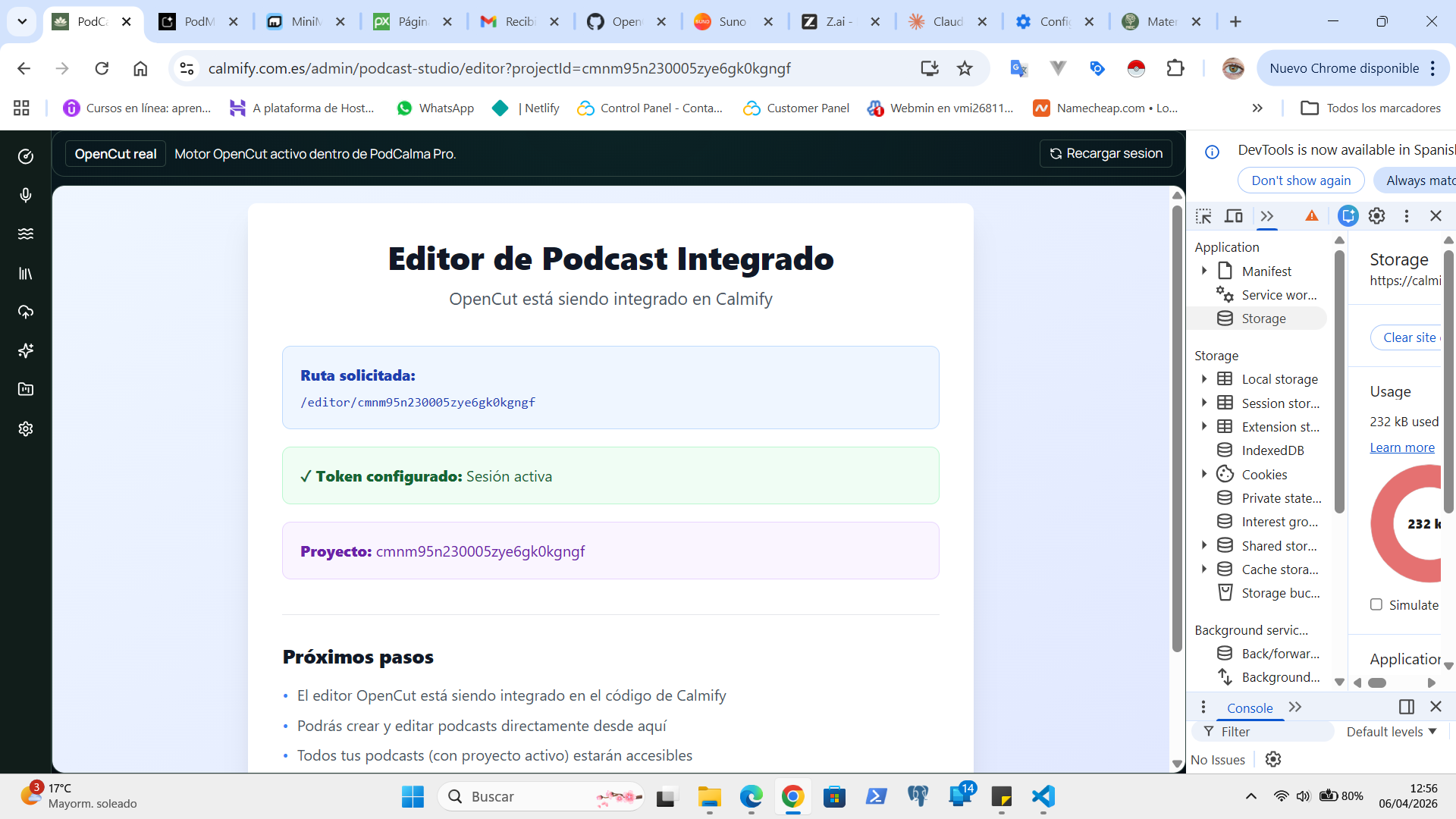The height and width of the screenshot is (819, 1456).
Task: Open the settings gear in app sidebar
Action: pyautogui.click(x=26, y=428)
